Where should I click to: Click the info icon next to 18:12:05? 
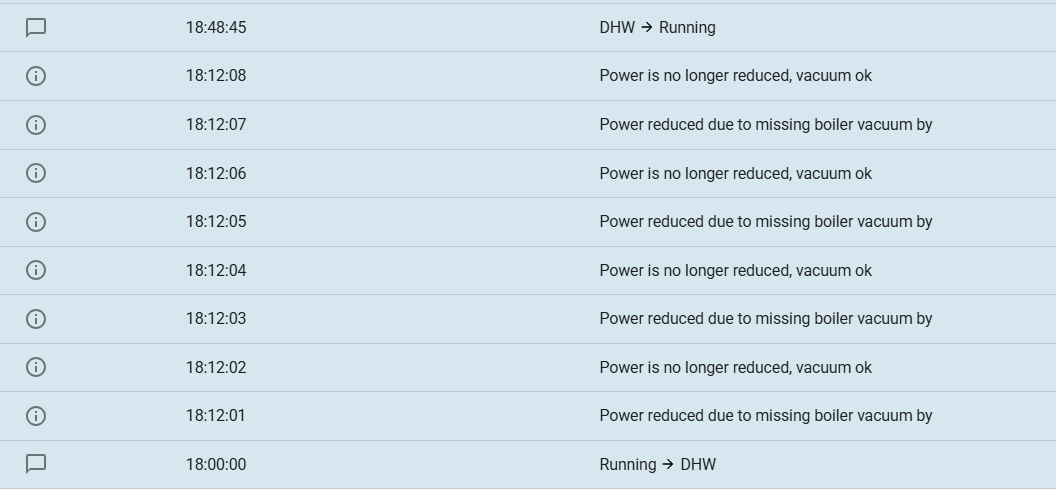(36, 222)
